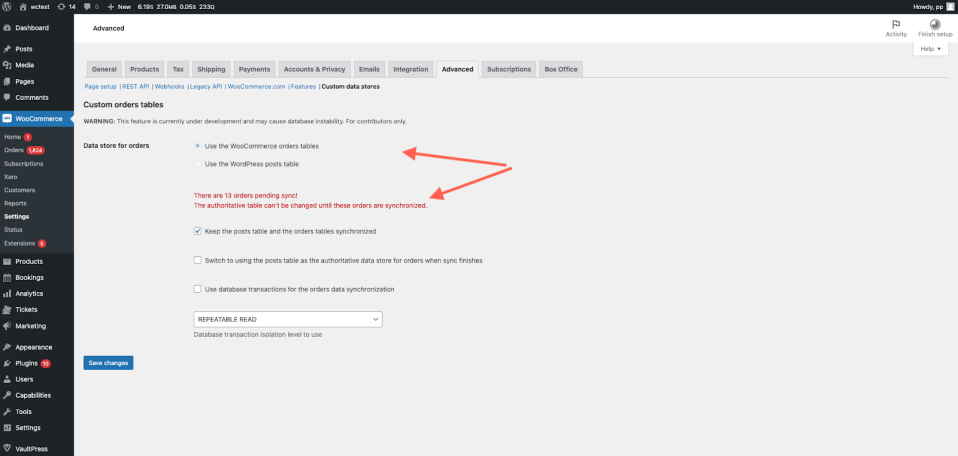
Task: Open the Plugins sidebar menu icon
Action: tap(7, 363)
